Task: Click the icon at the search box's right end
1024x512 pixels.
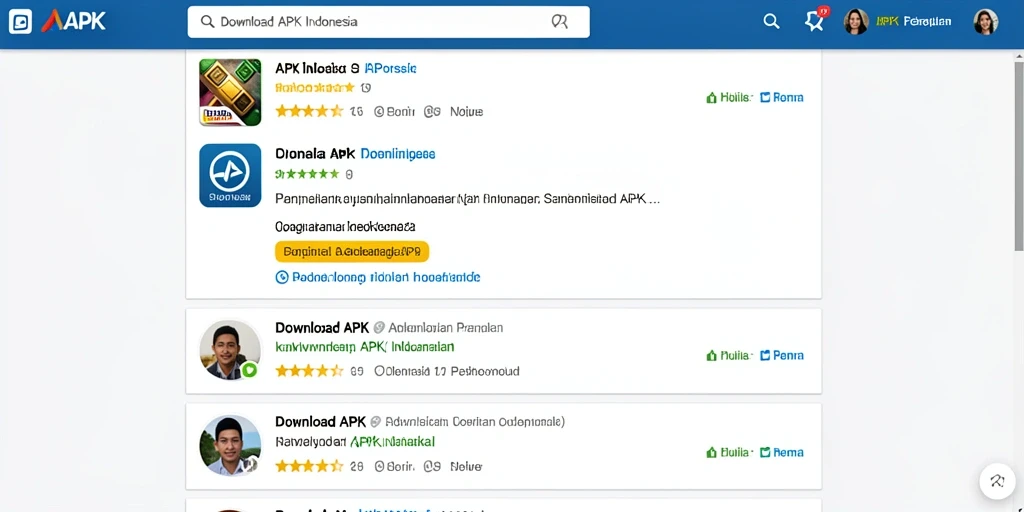Action: [560, 22]
